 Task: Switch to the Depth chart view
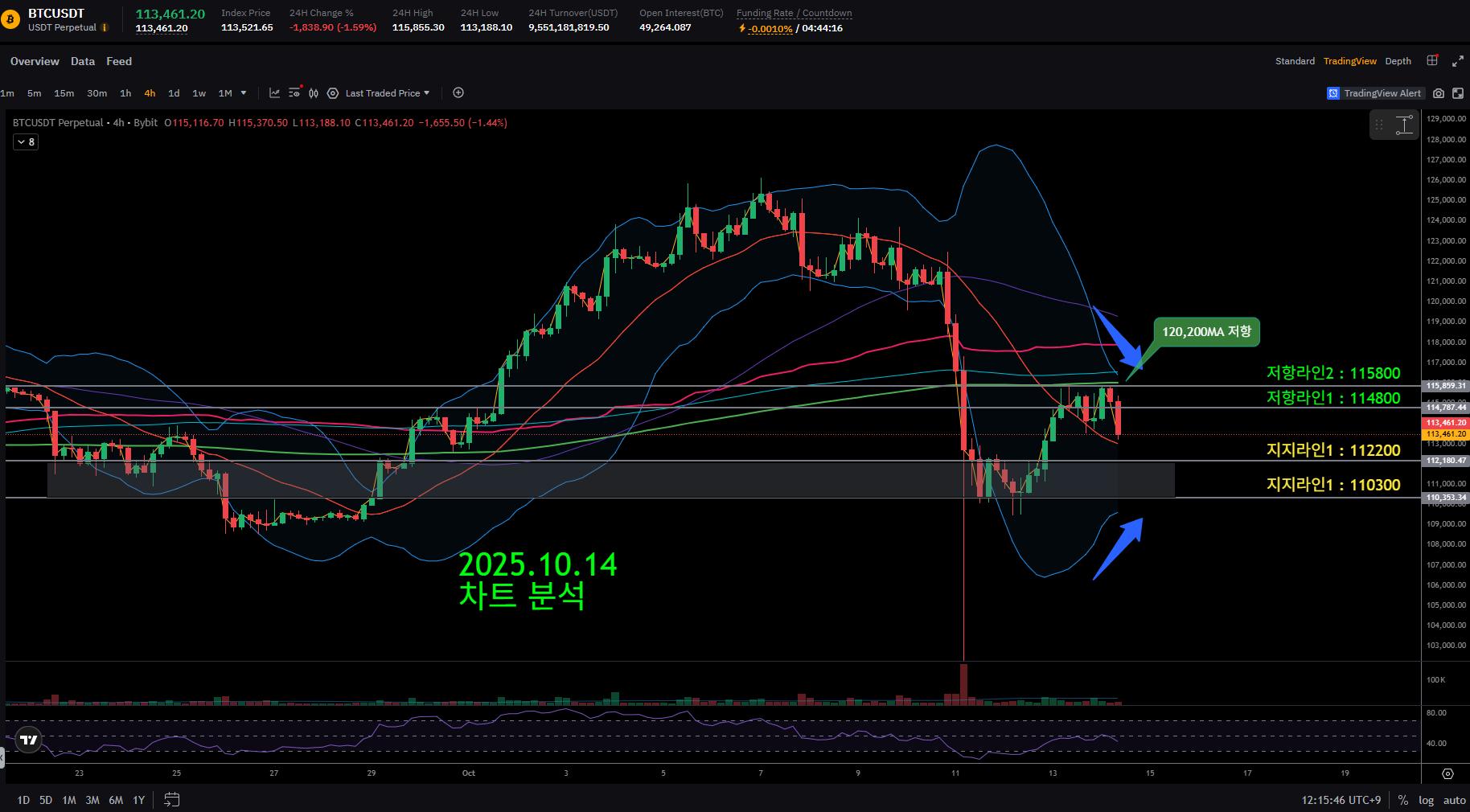1398,61
